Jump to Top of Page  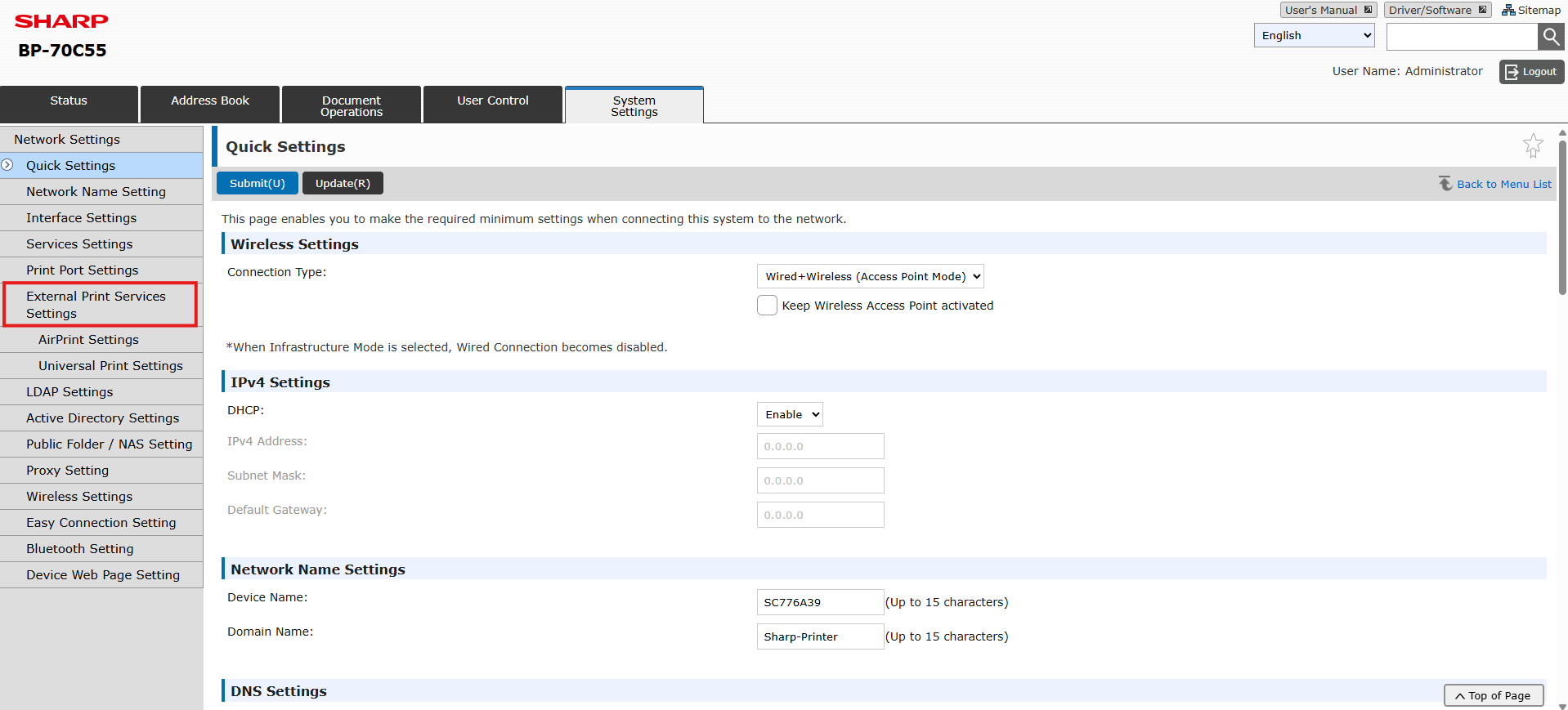tap(1494, 695)
